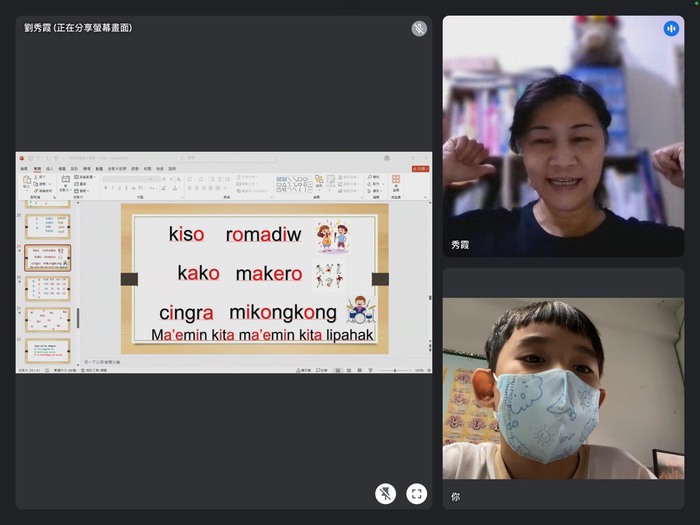Viewport: 700px width, 525px height.
Task: Select 秀霞's video tile
Action: pos(563,137)
